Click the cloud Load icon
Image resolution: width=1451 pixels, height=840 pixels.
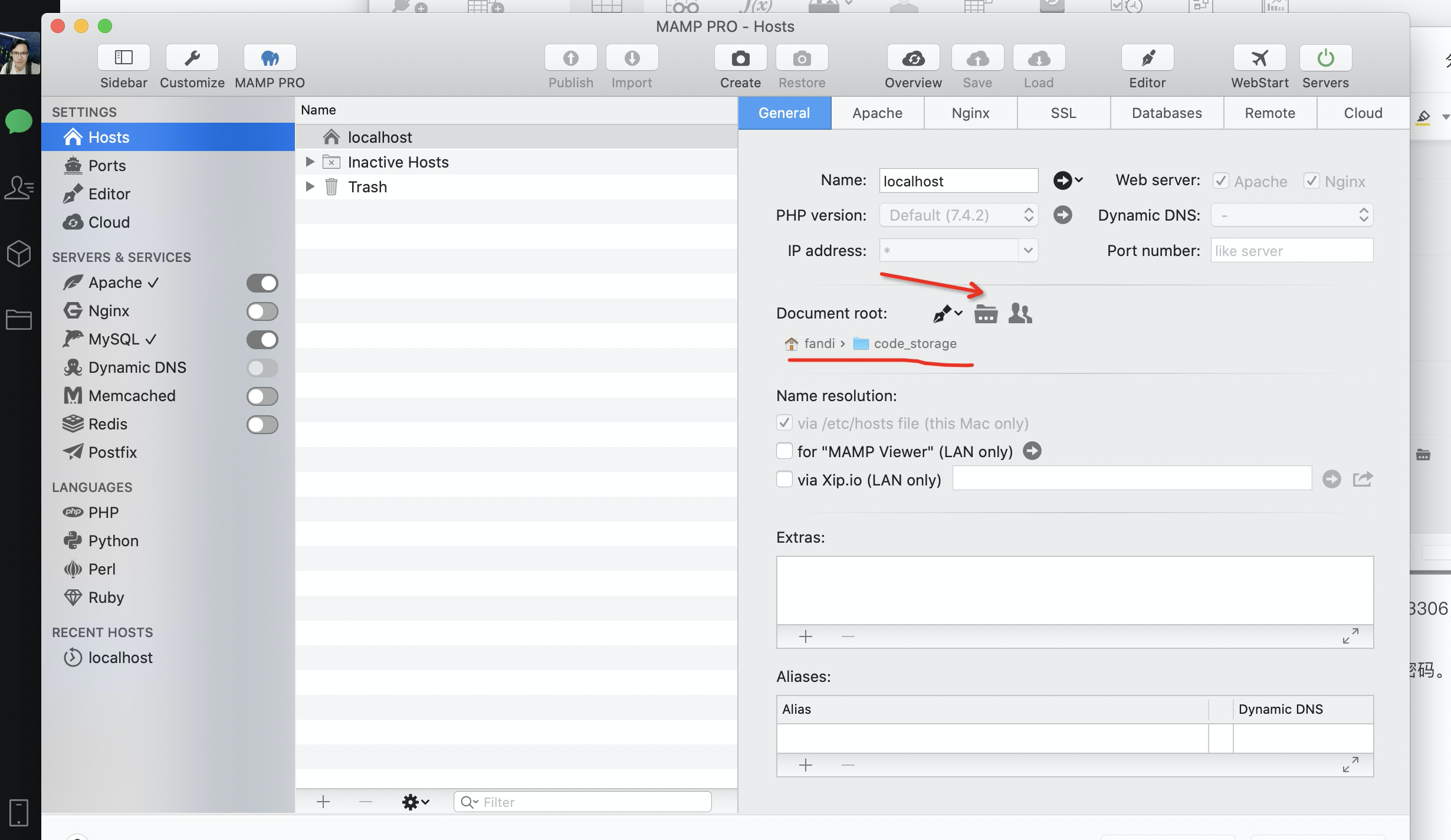coord(1039,58)
